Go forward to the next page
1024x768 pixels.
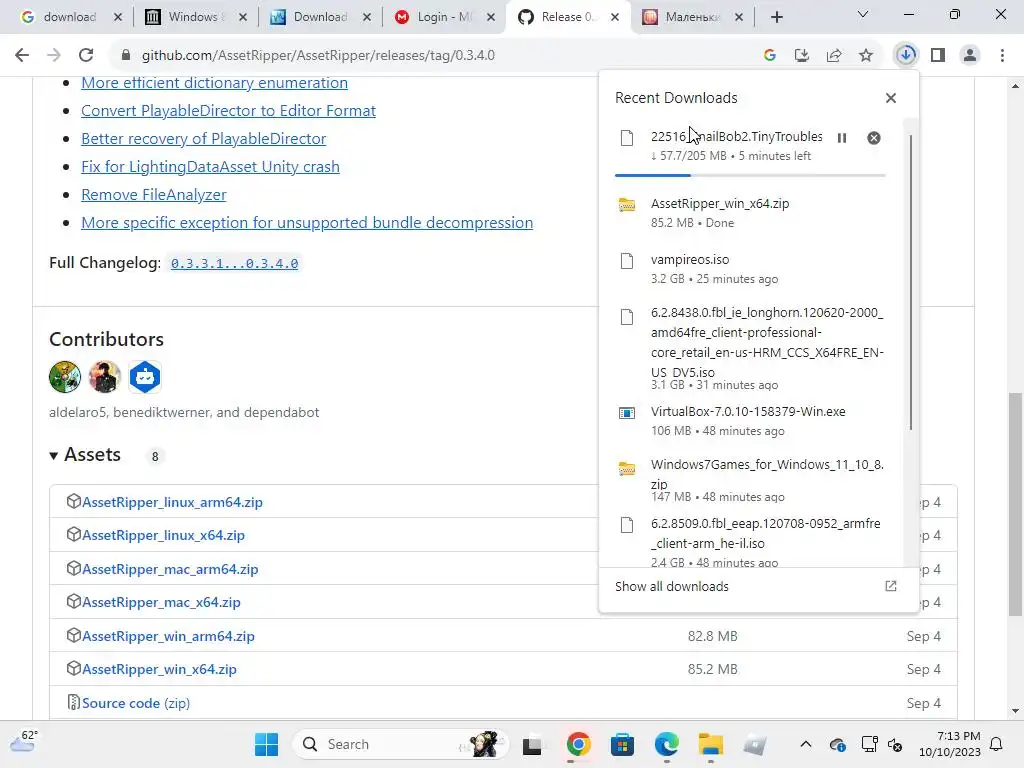54,55
